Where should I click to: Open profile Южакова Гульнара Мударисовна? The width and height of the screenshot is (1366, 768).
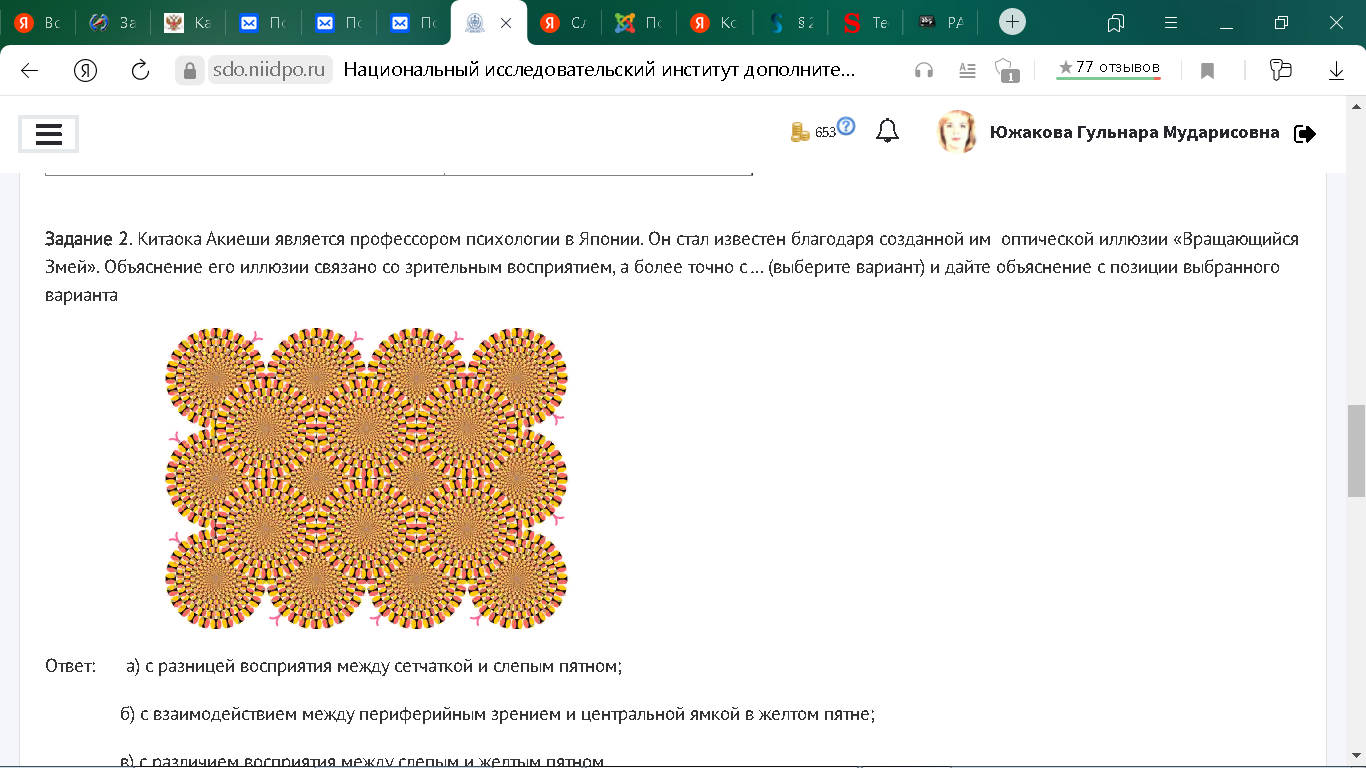click(1134, 132)
